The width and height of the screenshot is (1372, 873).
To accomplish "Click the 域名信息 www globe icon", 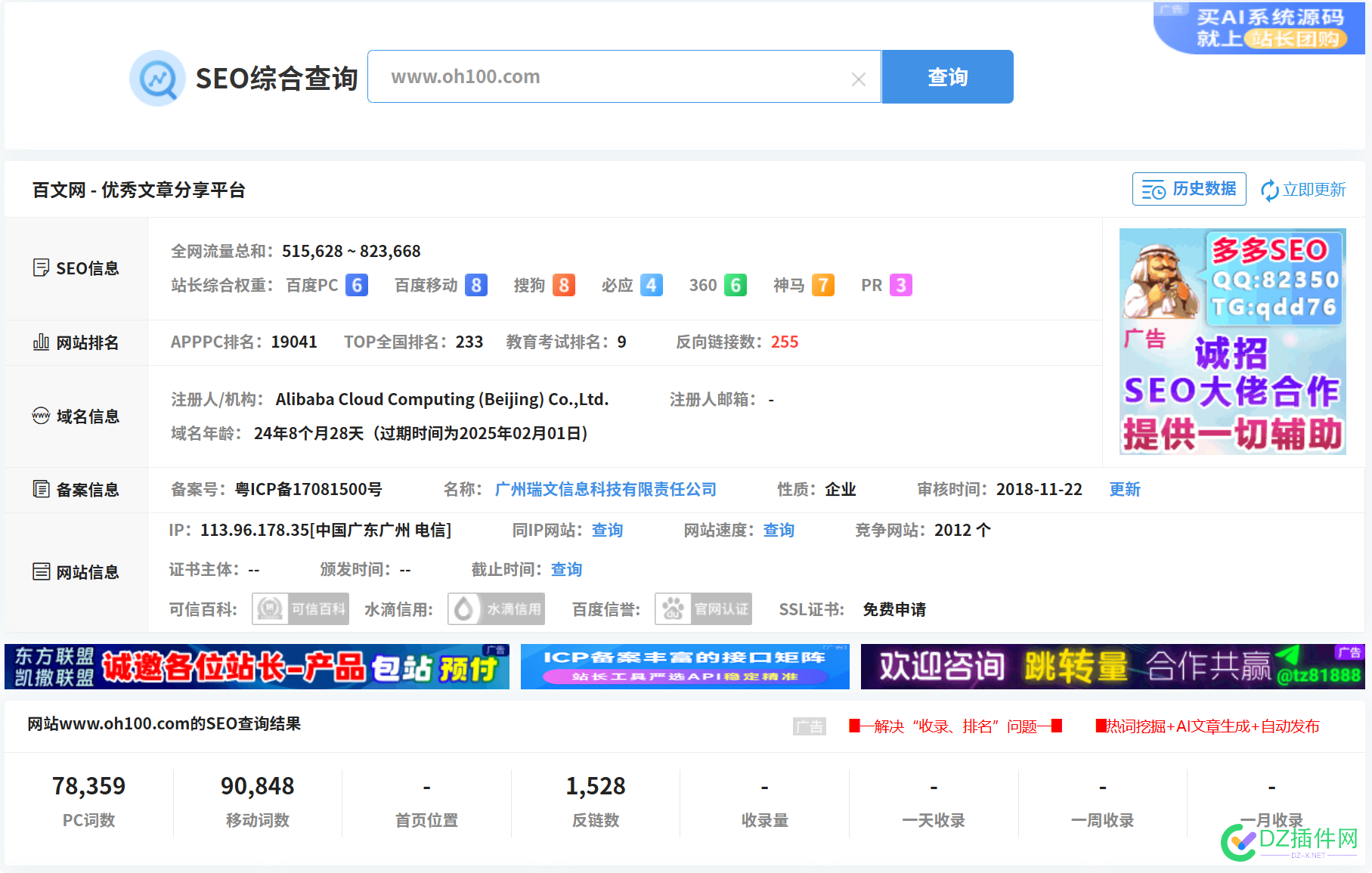I will 41,416.
